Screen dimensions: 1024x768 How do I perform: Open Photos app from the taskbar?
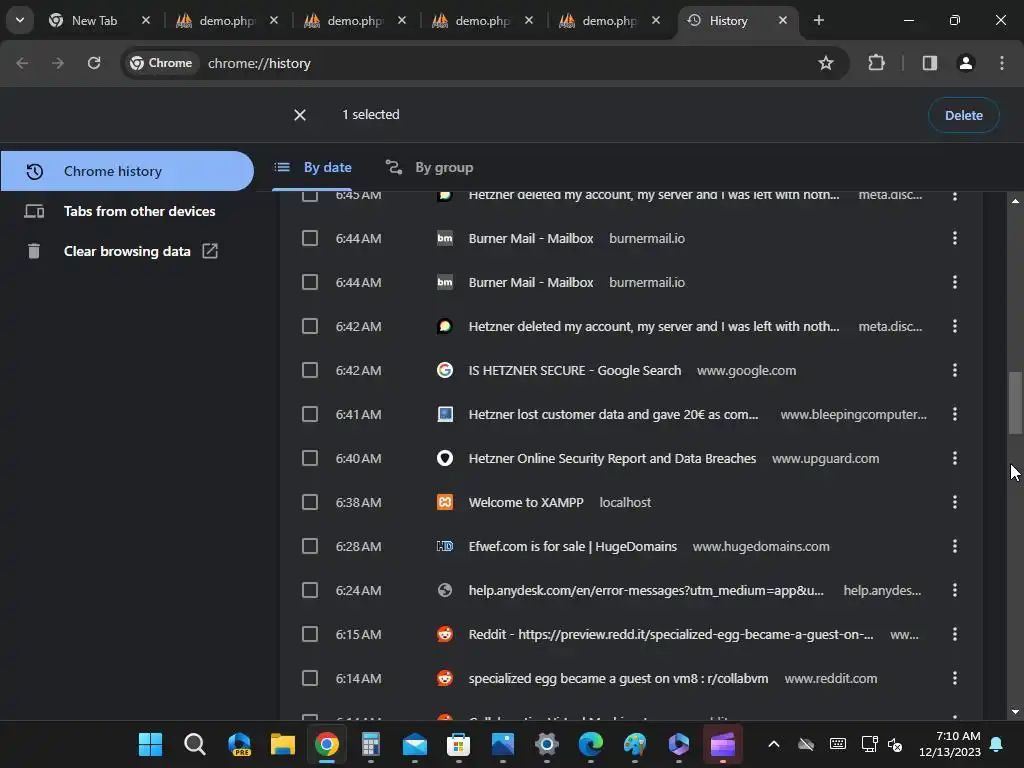pos(503,744)
